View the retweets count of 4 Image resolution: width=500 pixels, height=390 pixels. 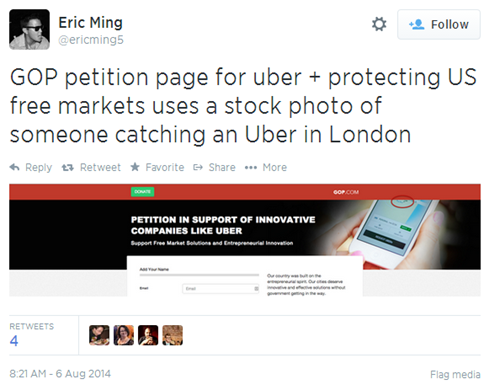tap(14, 341)
